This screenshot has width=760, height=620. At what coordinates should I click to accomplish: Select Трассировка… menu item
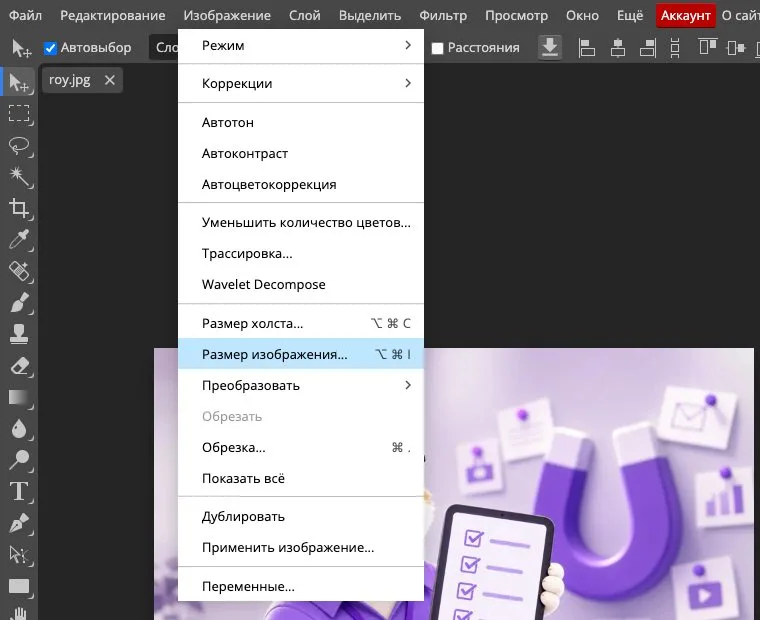click(301, 254)
